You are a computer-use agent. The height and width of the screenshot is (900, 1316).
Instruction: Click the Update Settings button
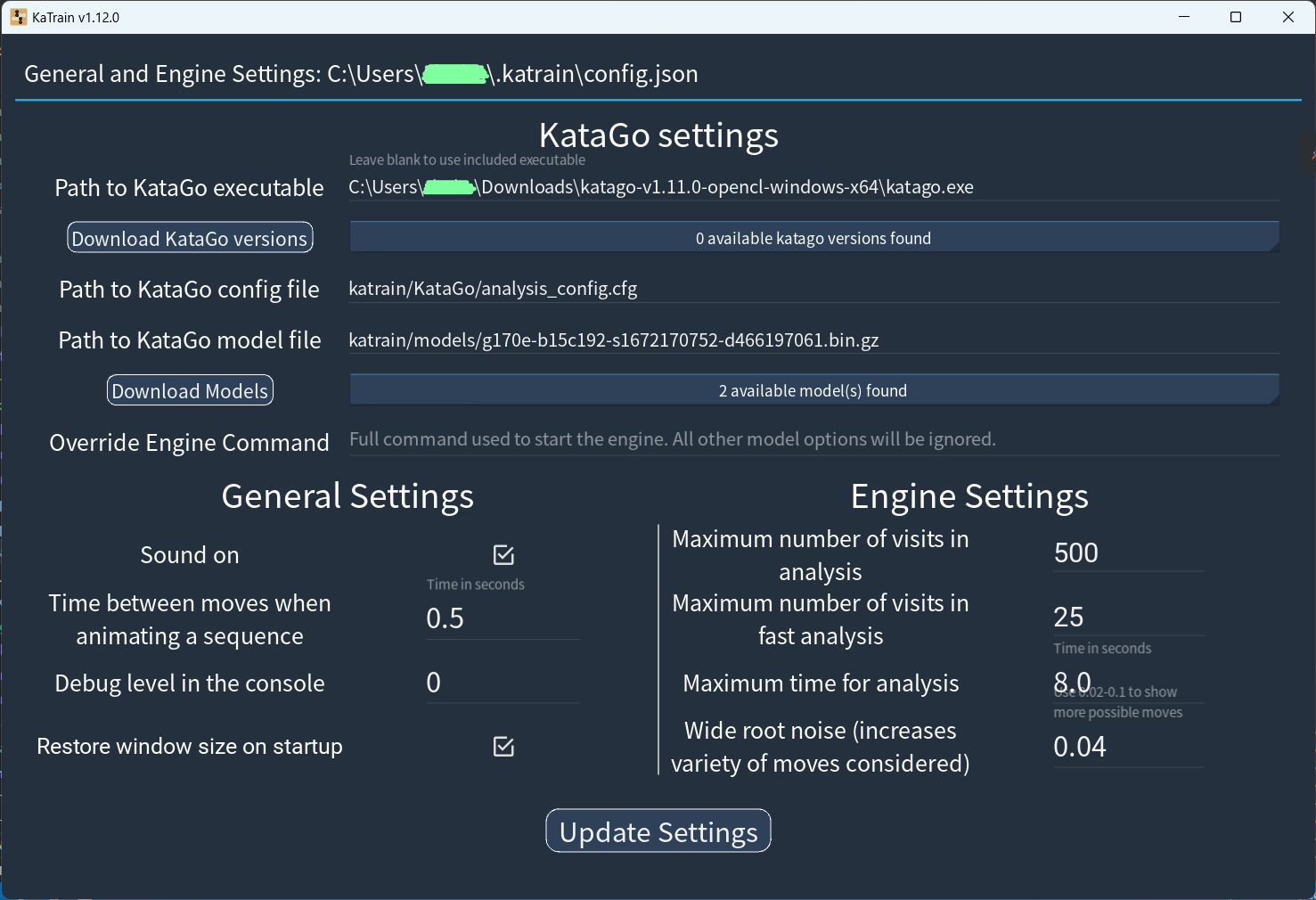tap(658, 831)
